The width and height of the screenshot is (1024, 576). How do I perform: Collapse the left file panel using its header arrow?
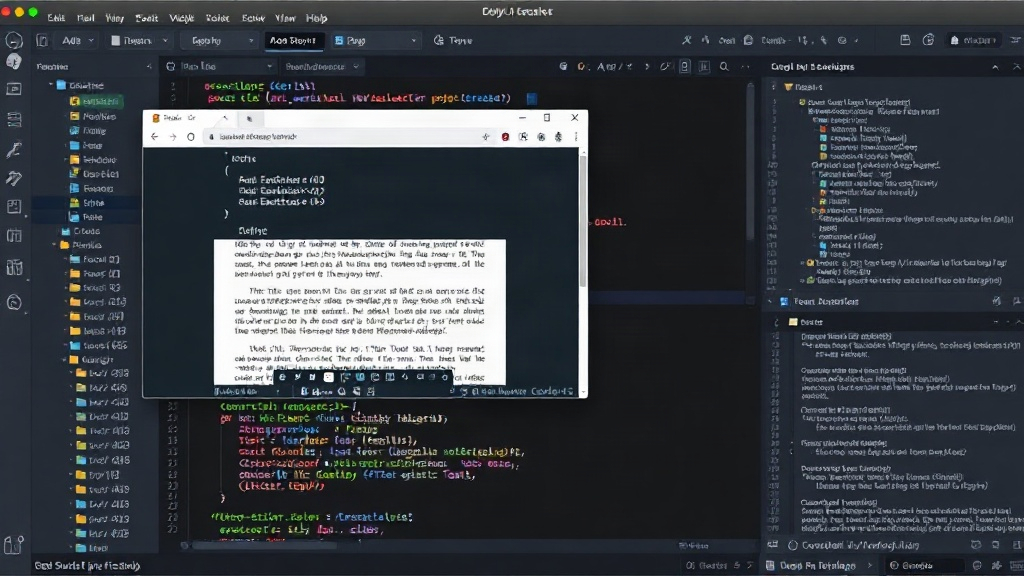[x=149, y=67]
